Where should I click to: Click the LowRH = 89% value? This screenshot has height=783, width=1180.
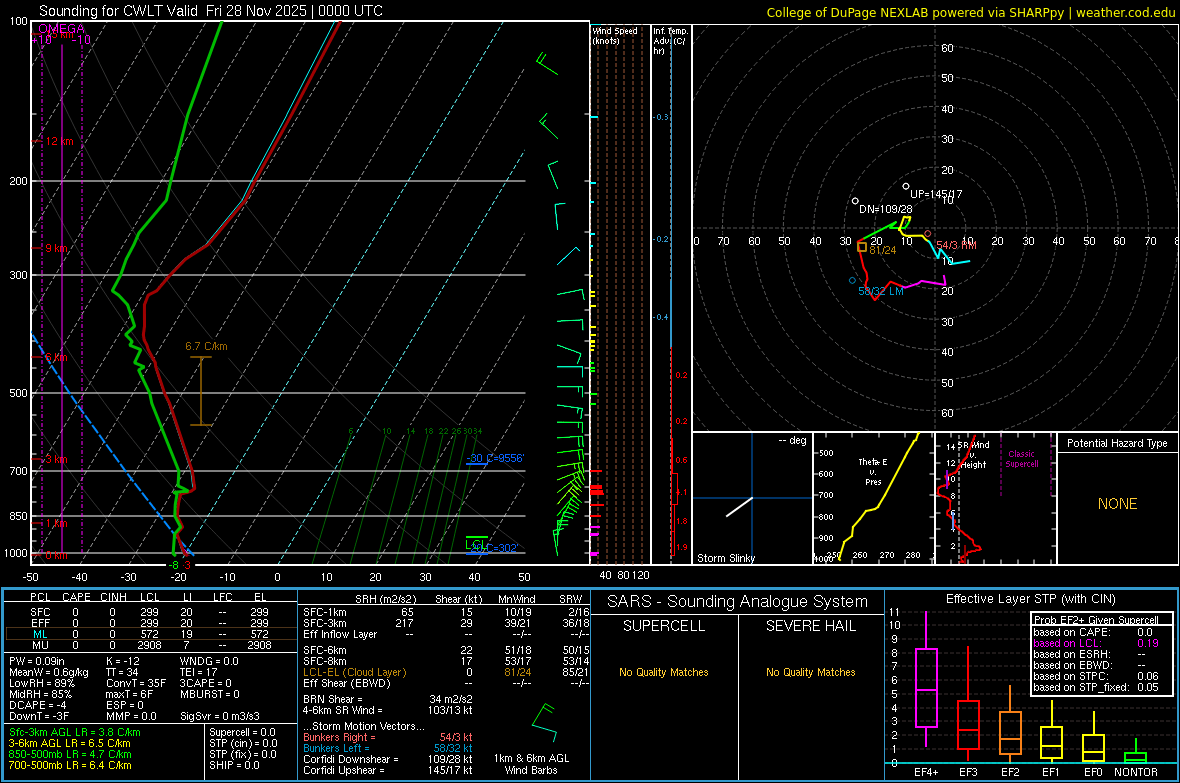[x=41, y=683]
